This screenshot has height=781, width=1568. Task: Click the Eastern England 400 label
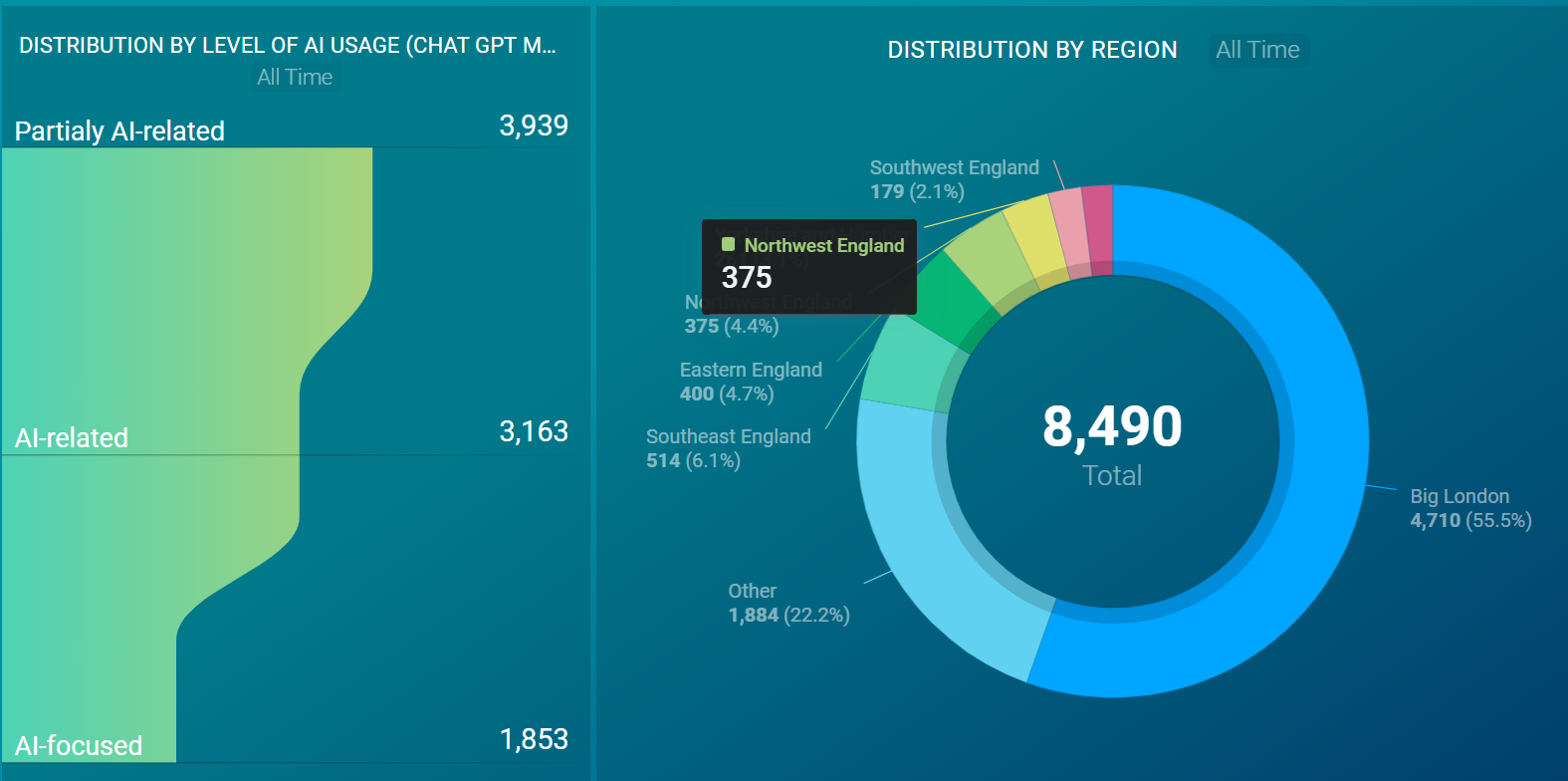coord(751,382)
